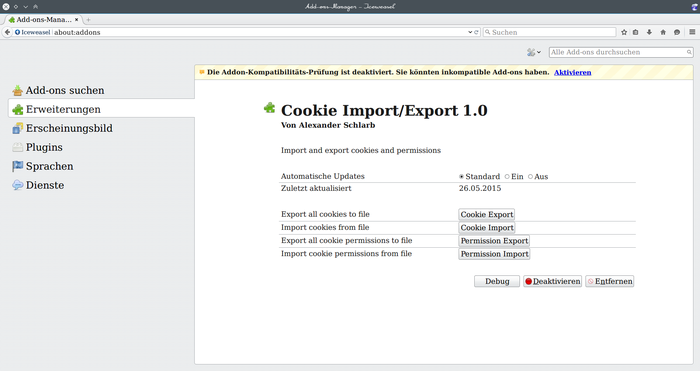Focus the Alle Add-ons durchsuchen field

[621, 52]
